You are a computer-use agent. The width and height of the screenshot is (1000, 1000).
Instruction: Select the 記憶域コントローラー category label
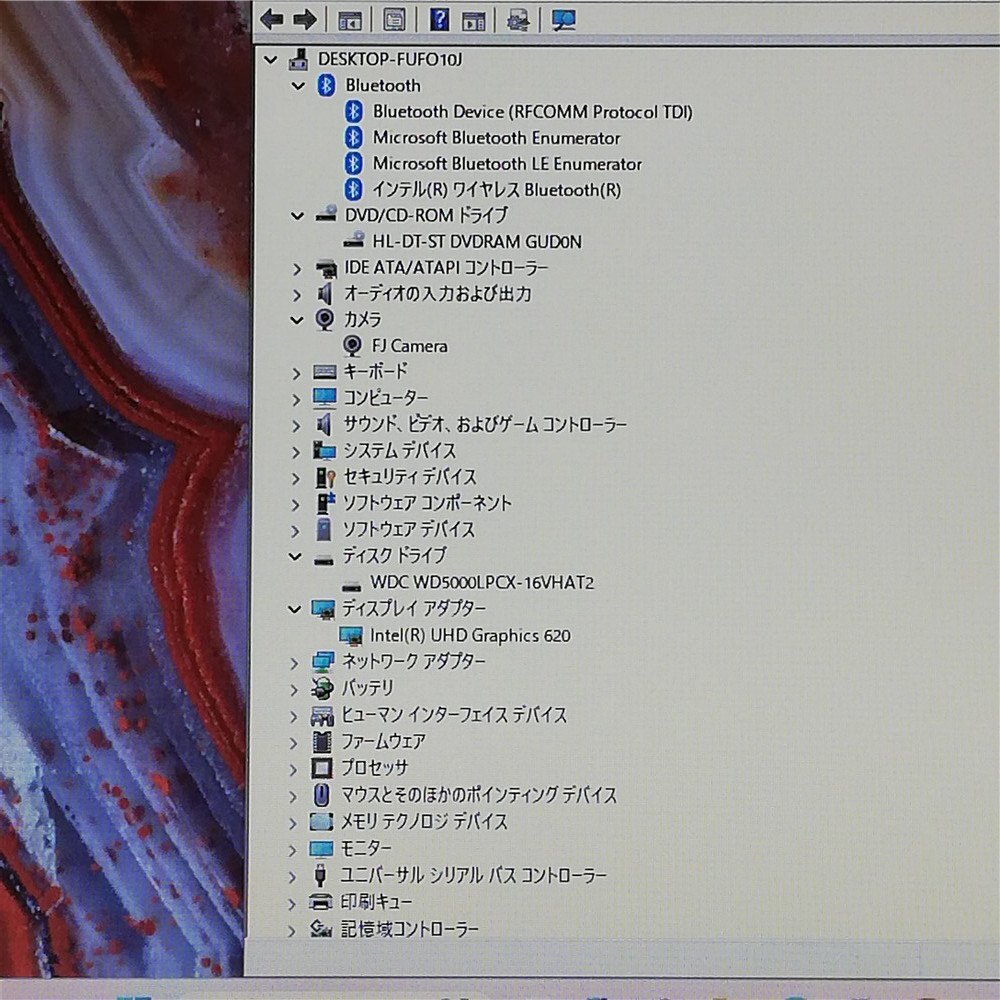tap(409, 929)
